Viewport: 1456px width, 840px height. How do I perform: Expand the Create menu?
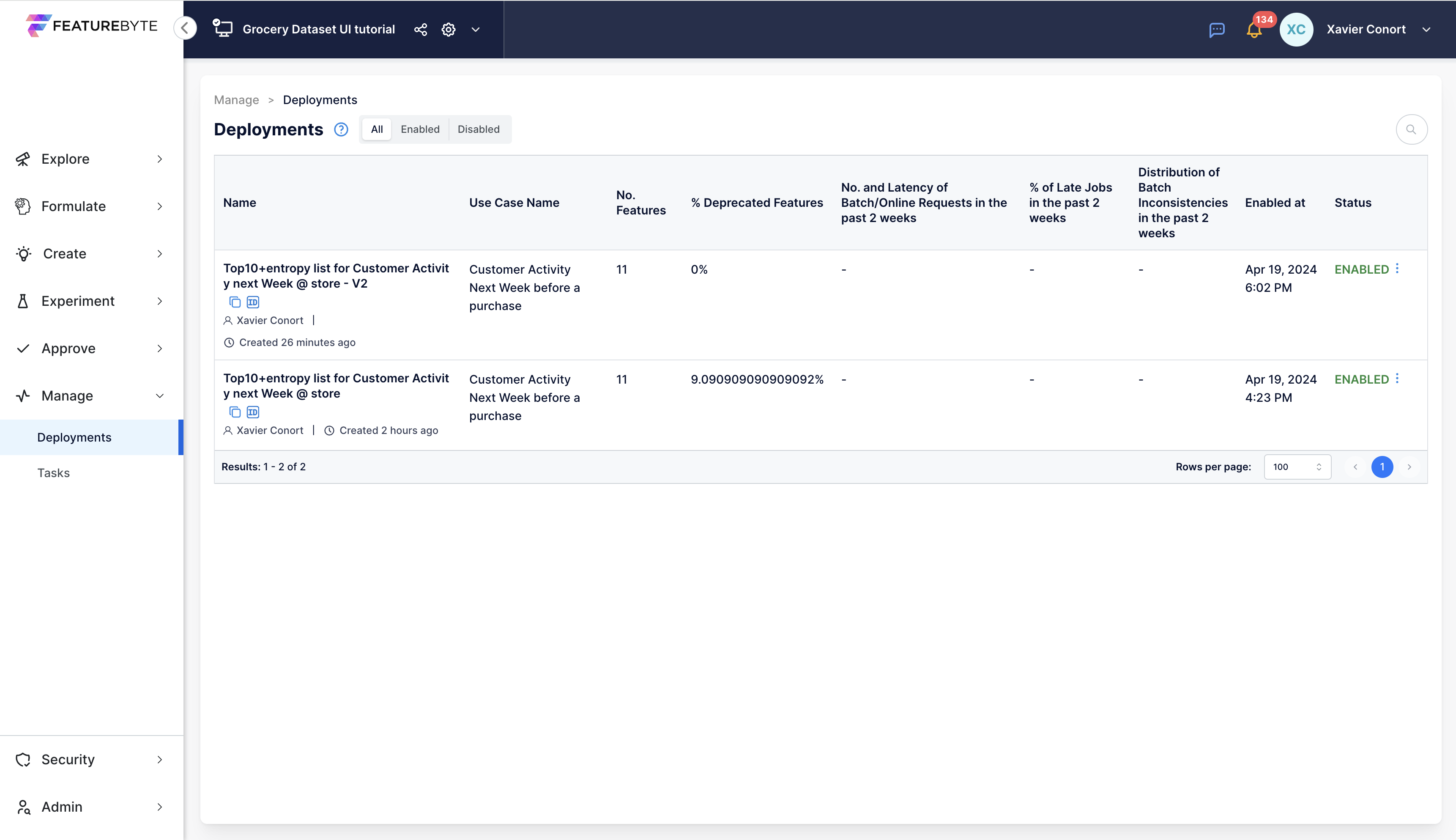pyautogui.click(x=91, y=253)
